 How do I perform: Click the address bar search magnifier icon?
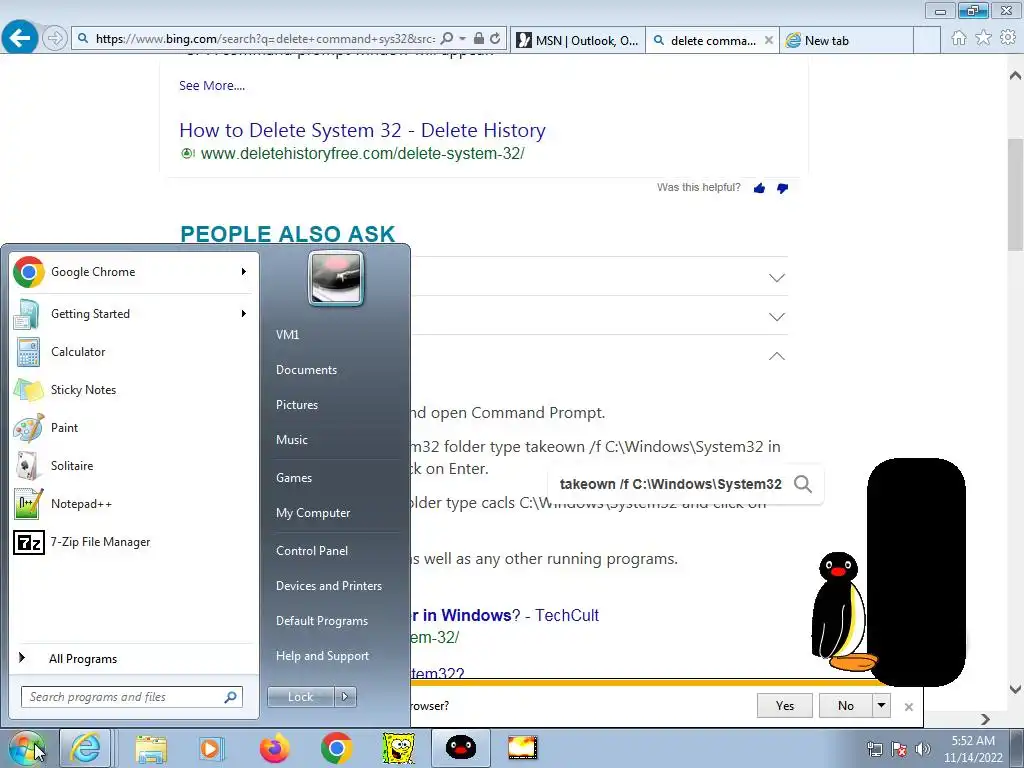click(x=447, y=39)
